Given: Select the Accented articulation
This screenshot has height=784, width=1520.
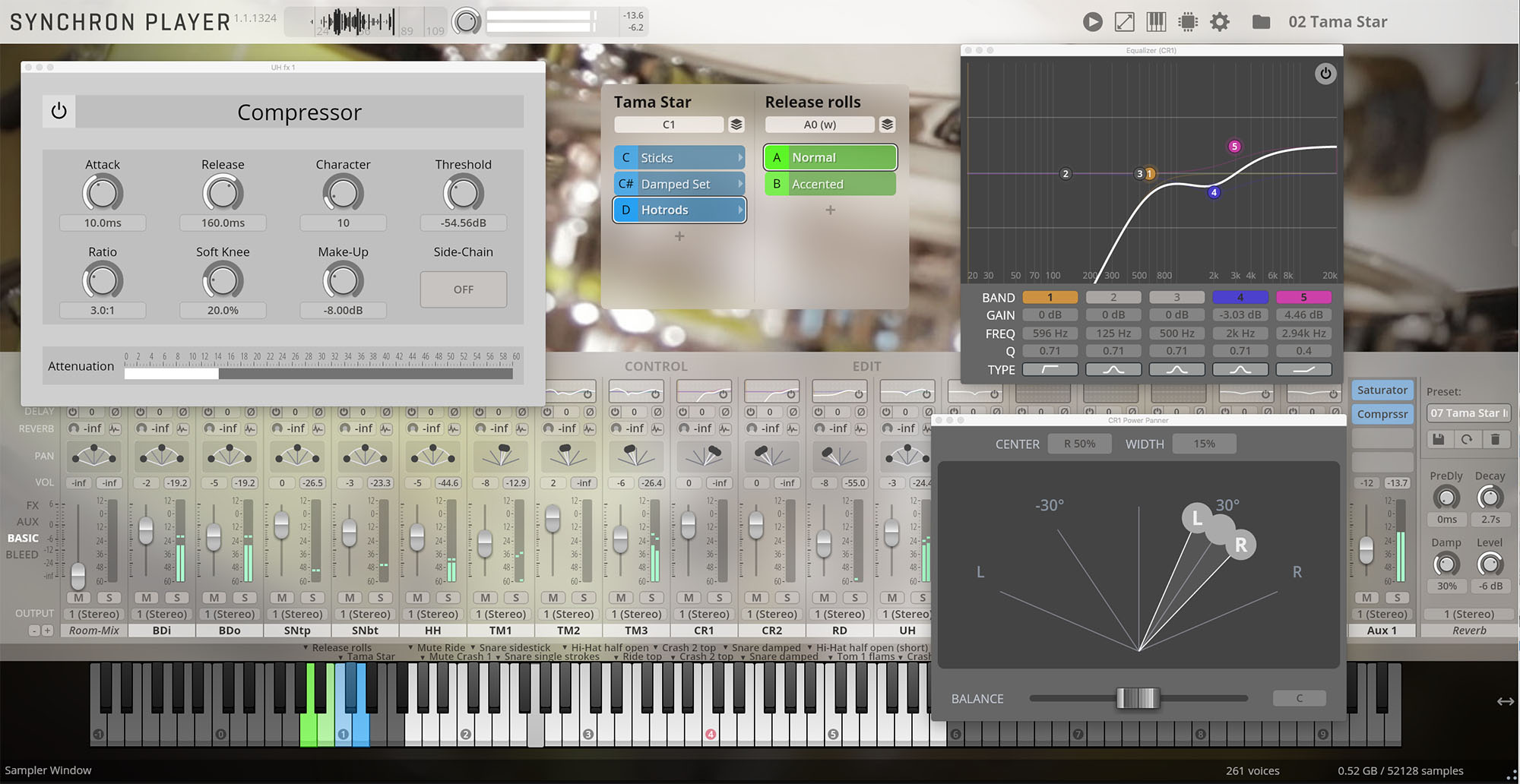Looking at the screenshot, I should pos(831,184).
